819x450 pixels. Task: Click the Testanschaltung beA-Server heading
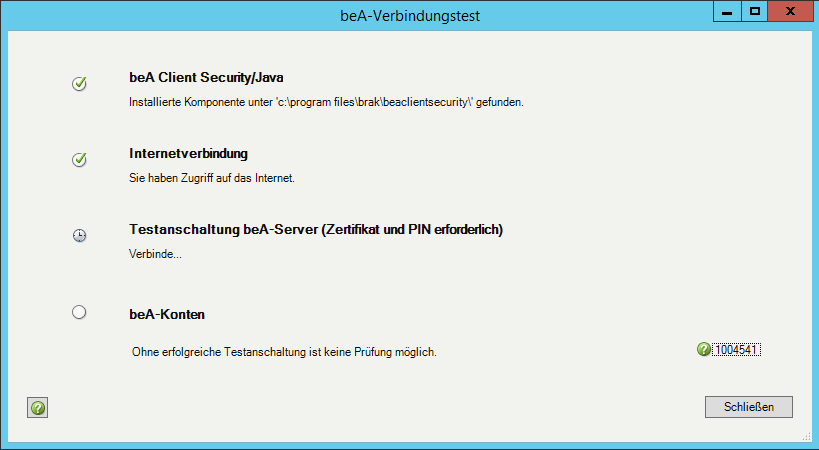click(316, 230)
